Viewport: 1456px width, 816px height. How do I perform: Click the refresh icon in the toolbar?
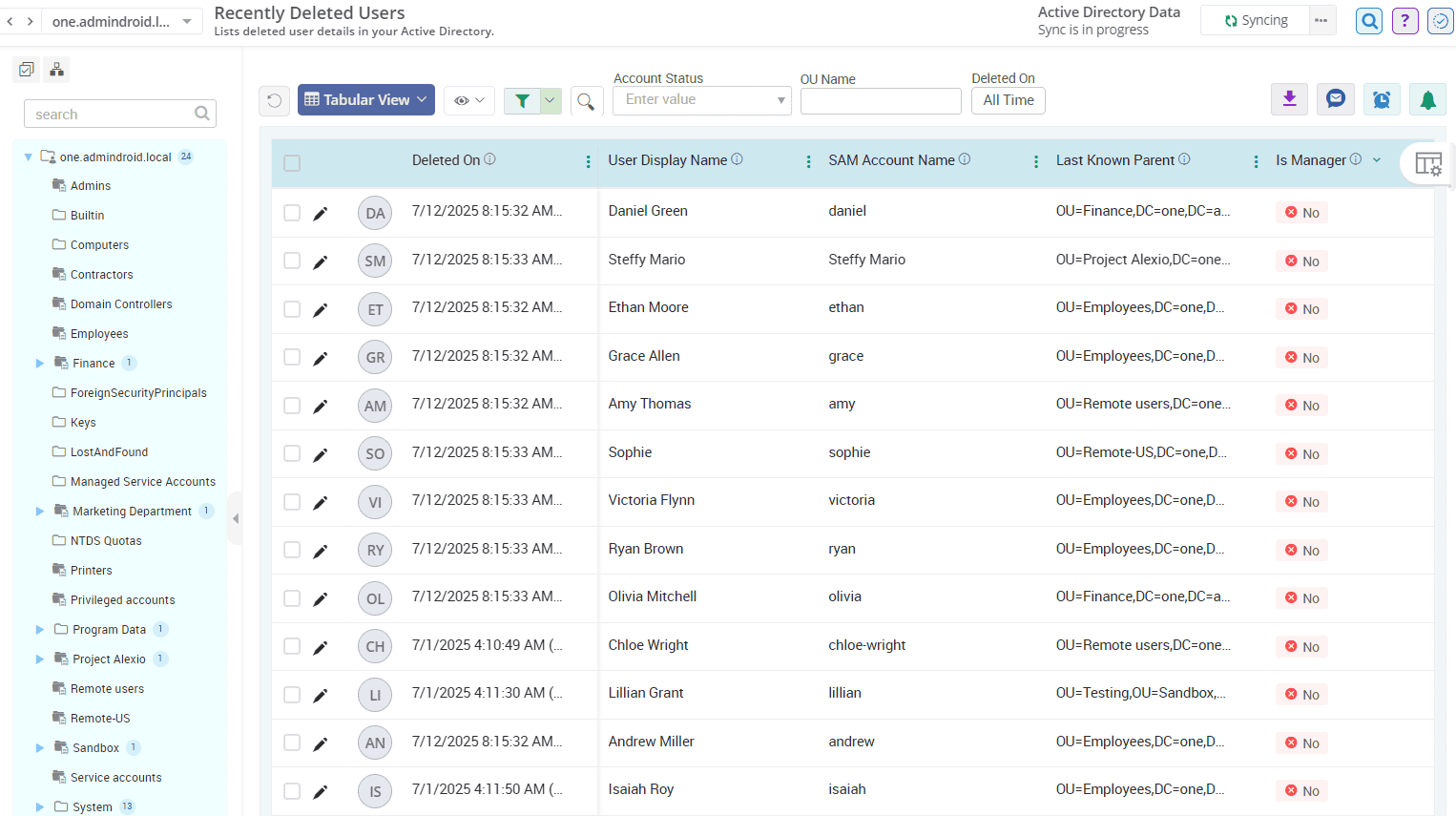(x=274, y=99)
